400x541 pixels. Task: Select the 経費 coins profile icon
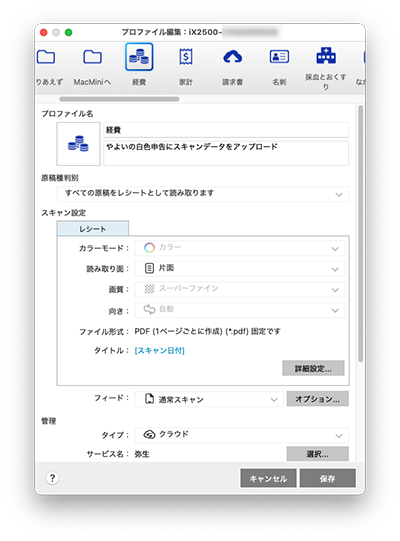139,57
